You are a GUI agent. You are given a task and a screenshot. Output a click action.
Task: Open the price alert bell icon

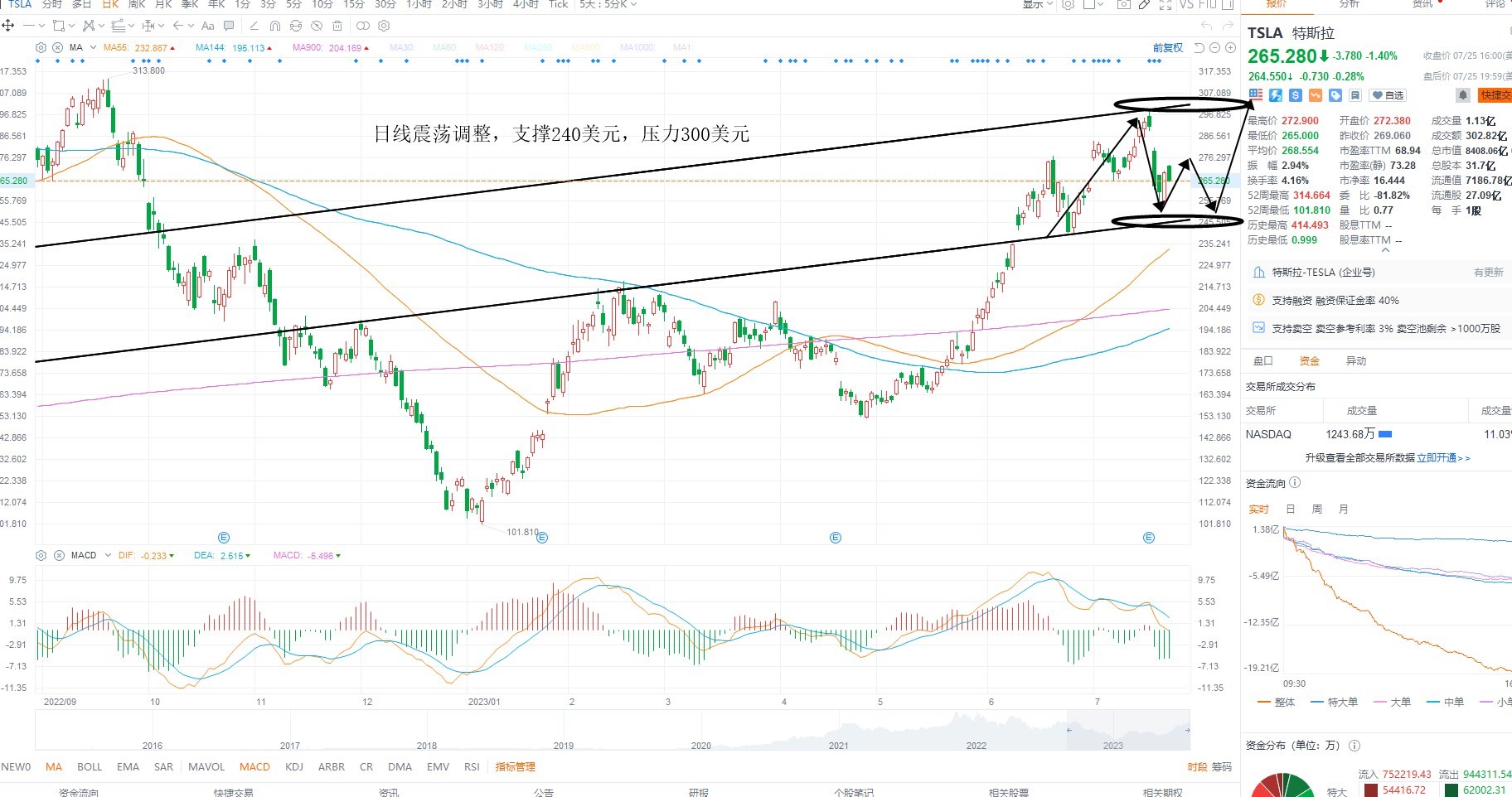pos(1463,95)
